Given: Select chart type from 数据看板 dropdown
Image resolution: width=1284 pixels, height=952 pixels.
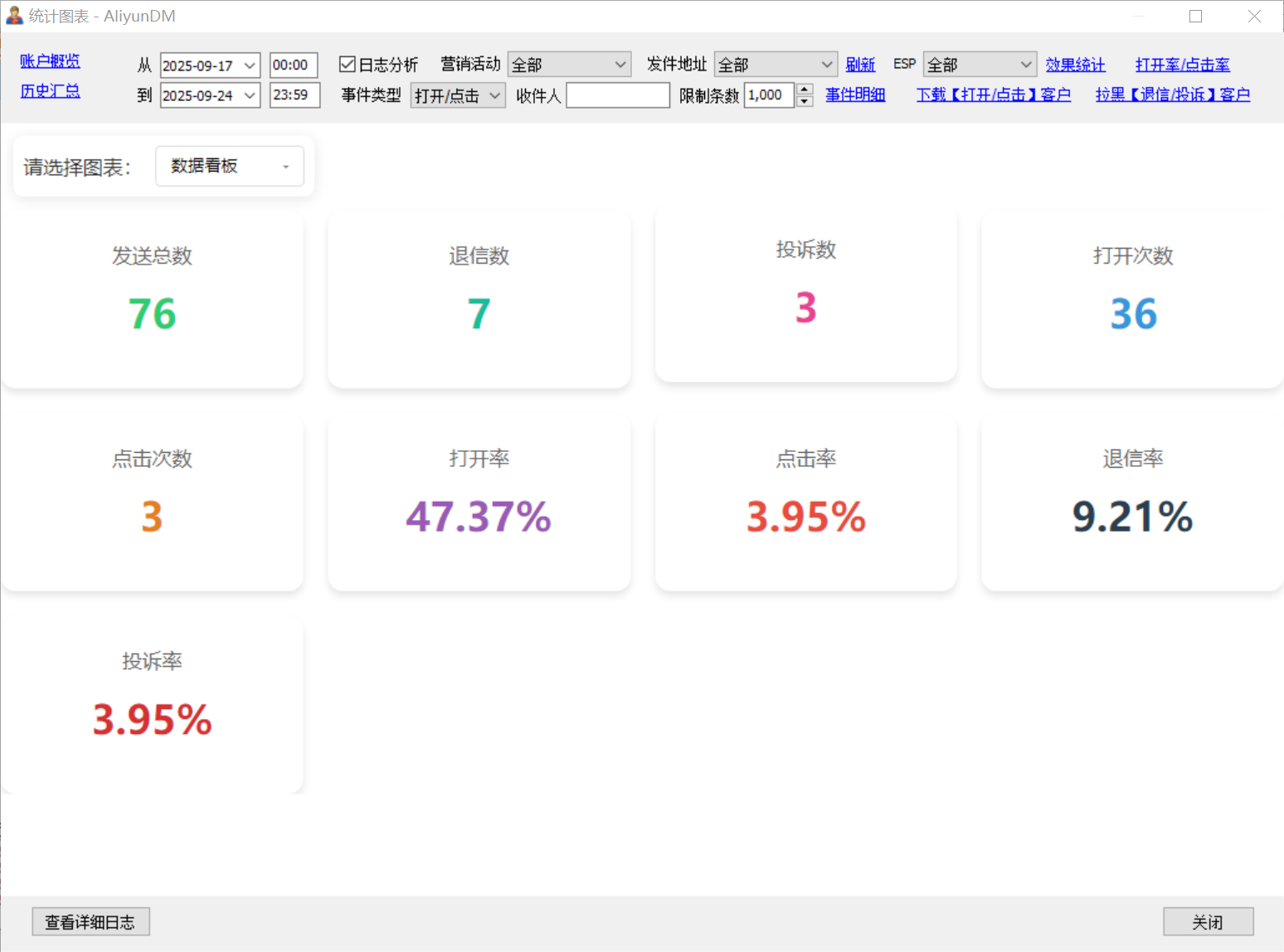Looking at the screenshot, I should [x=229, y=167].
